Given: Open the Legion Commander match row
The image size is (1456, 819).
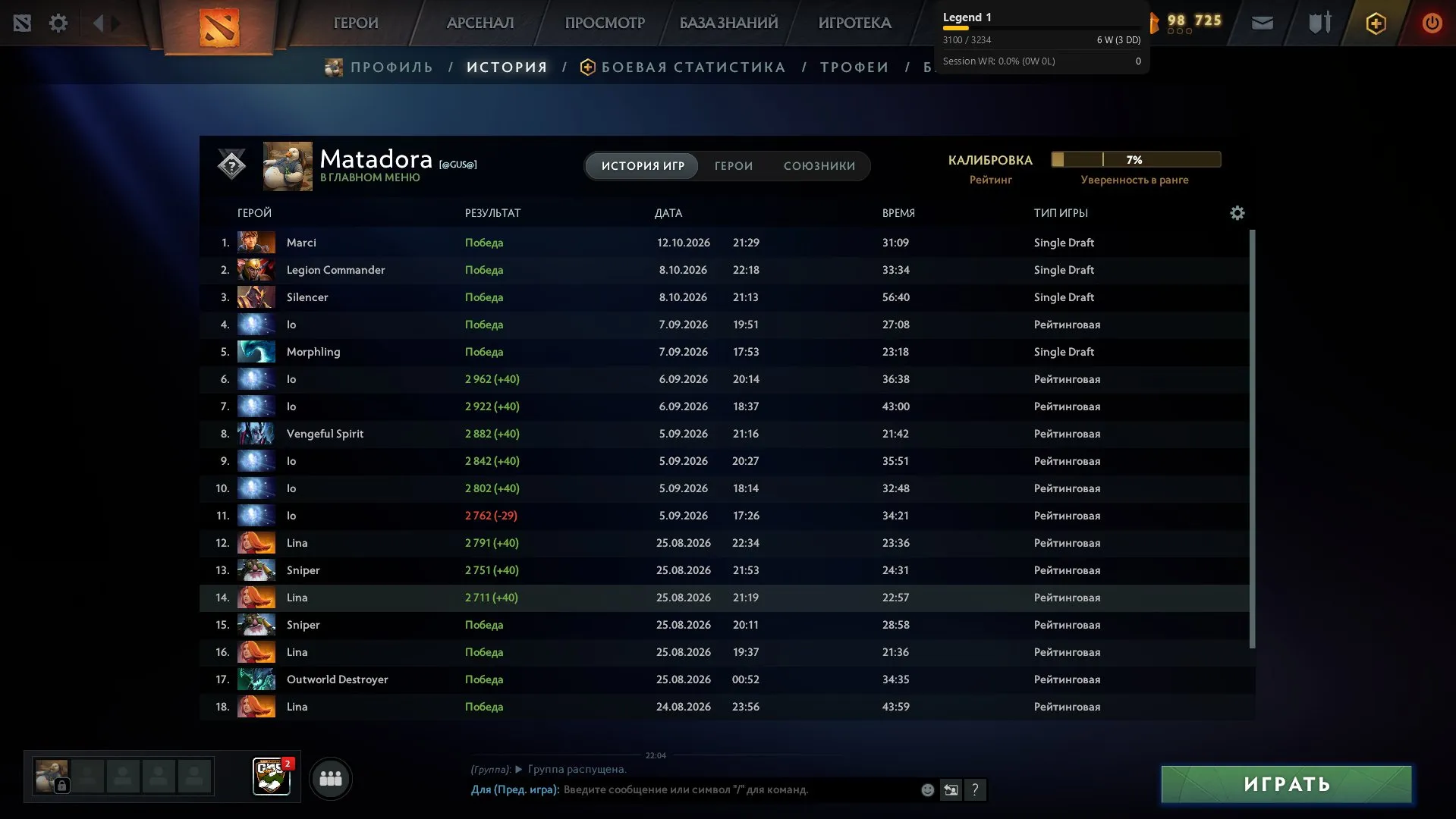Looking at the screenshot, I should pyautogui.click(x=725, y=270).
